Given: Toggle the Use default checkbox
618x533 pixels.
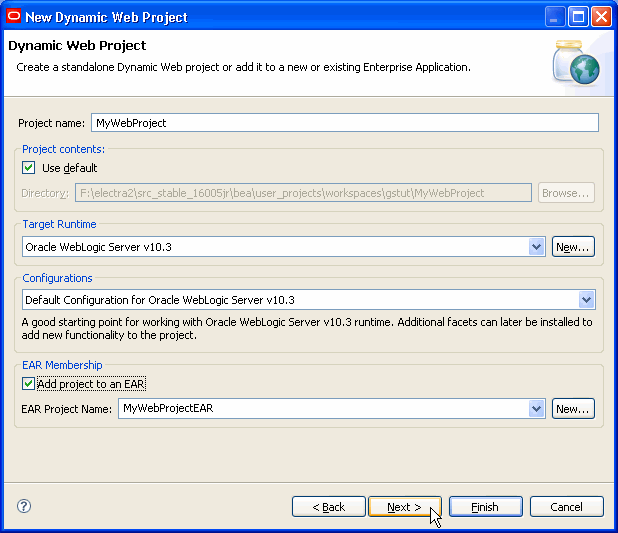Looking at the screenshot, I should (x=28, y=168).
